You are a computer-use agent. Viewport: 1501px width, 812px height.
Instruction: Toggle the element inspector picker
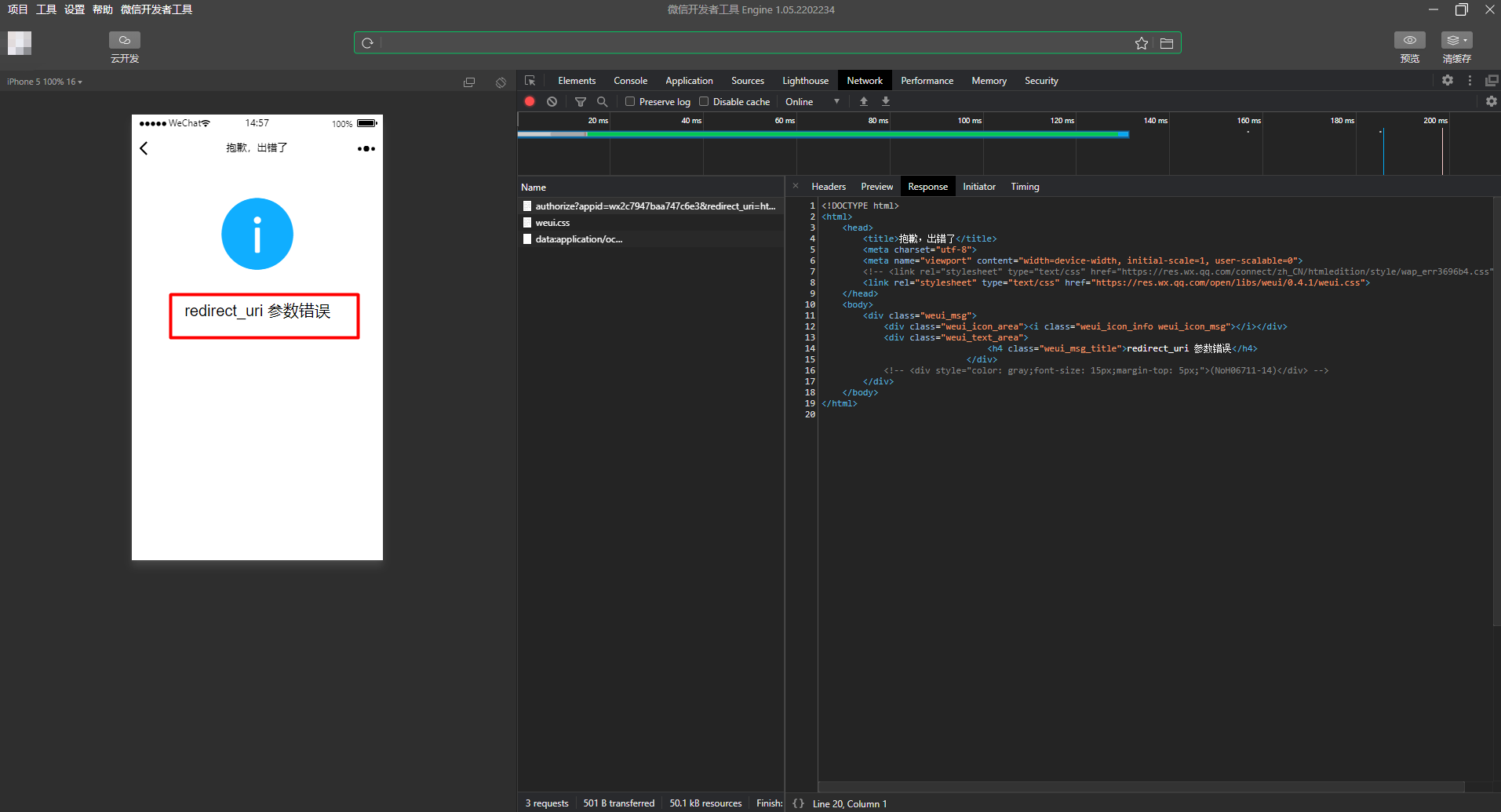tap(530, 81)
